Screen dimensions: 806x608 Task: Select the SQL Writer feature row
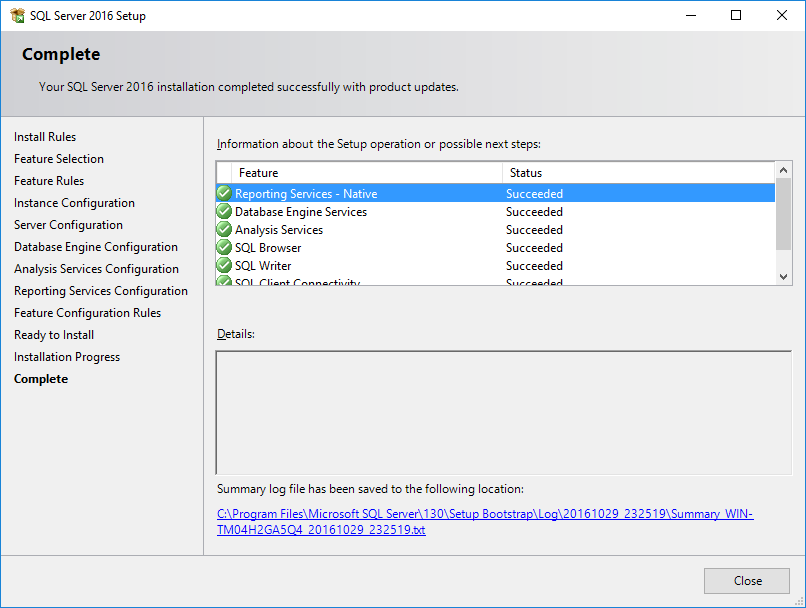[496, 266]
